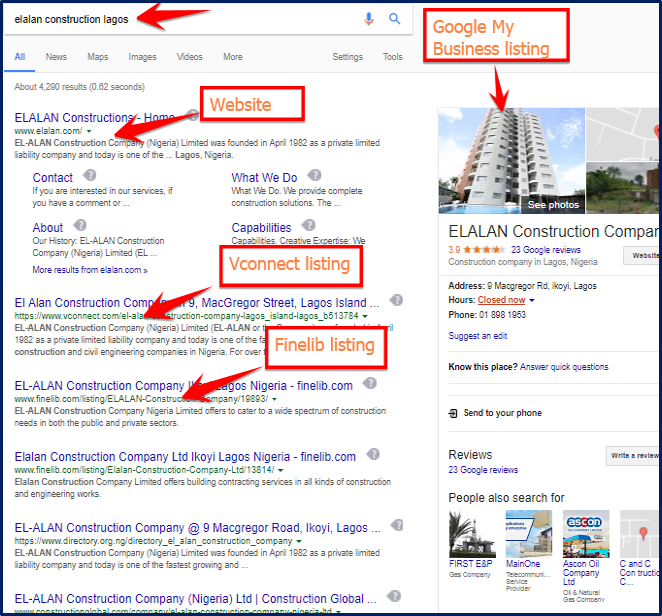Click address 9 Macgregor Rd, Ikoyi, Lagos

tap(542, 286)
